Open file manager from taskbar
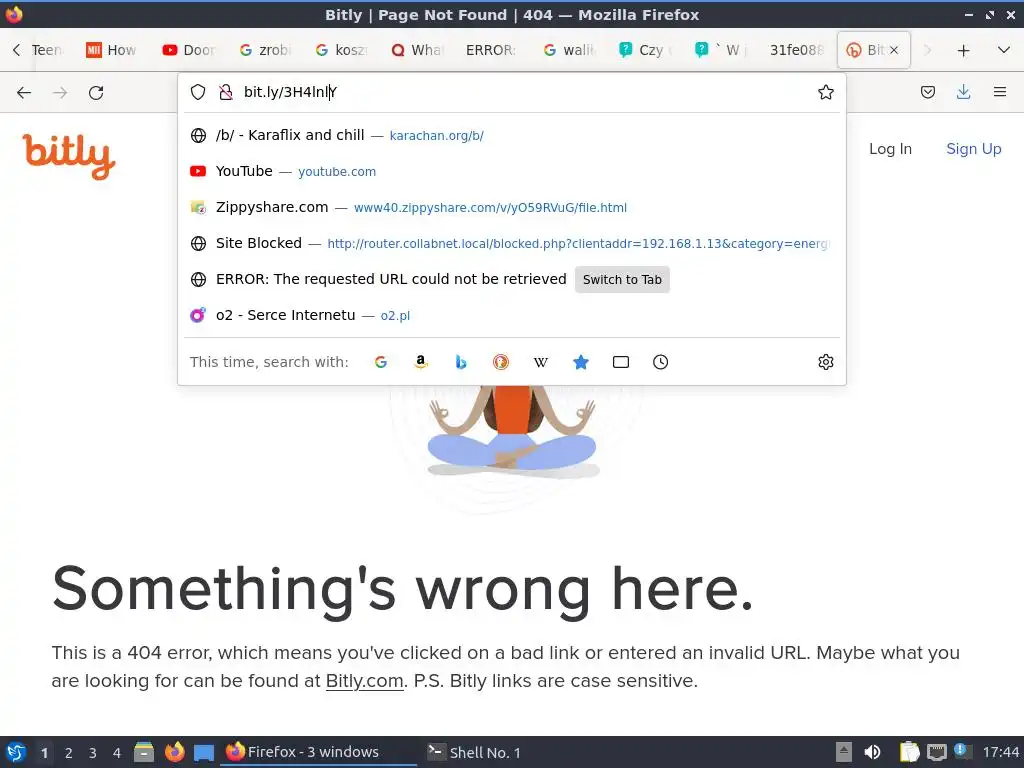1024x768 pixels. tap(144, 752)
